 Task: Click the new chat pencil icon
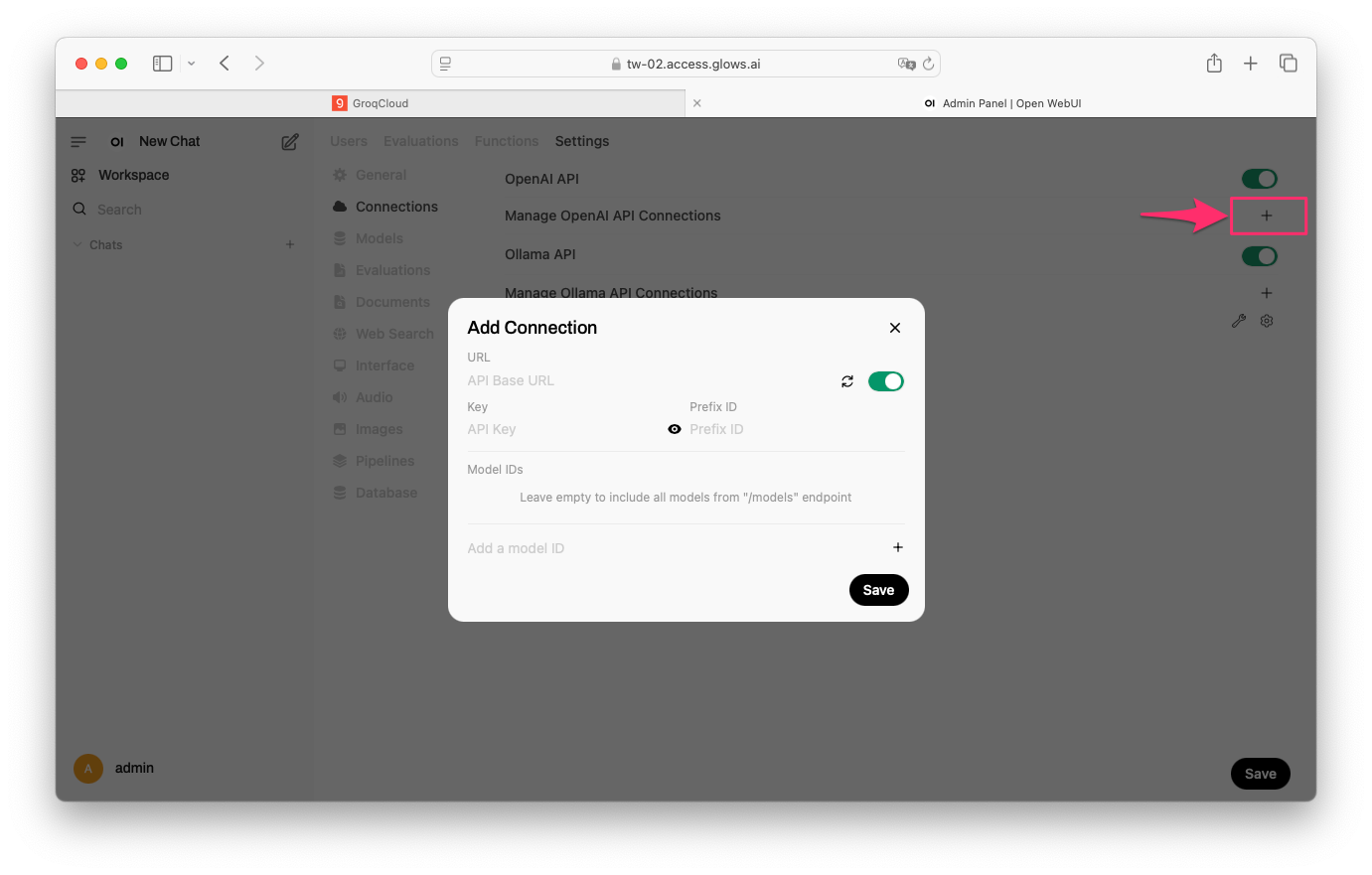(x=290, y=142)
